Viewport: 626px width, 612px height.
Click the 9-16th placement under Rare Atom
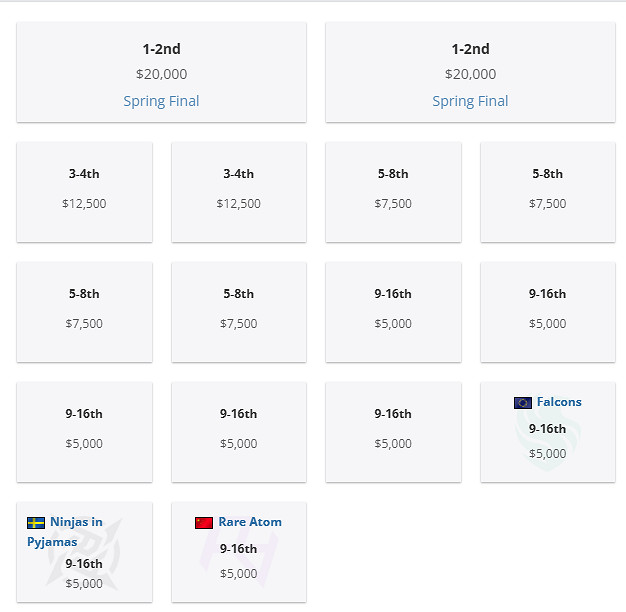[238, 548]
